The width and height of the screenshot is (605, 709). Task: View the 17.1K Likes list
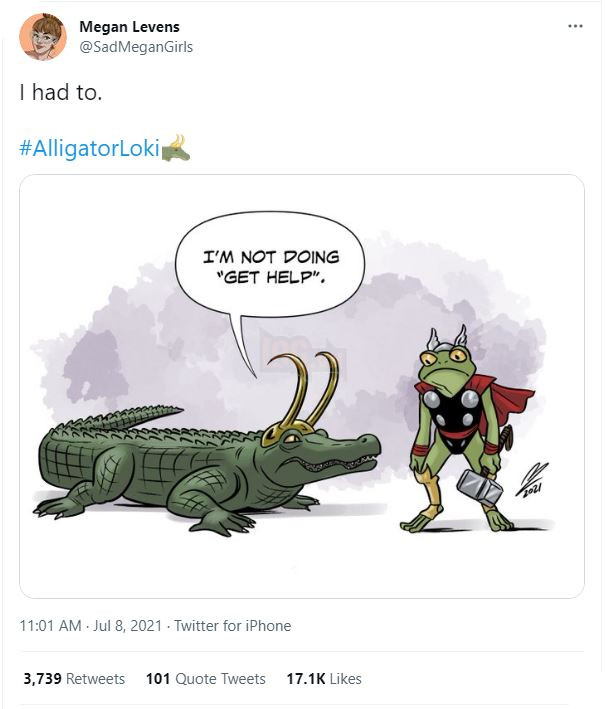click(323, 678)
